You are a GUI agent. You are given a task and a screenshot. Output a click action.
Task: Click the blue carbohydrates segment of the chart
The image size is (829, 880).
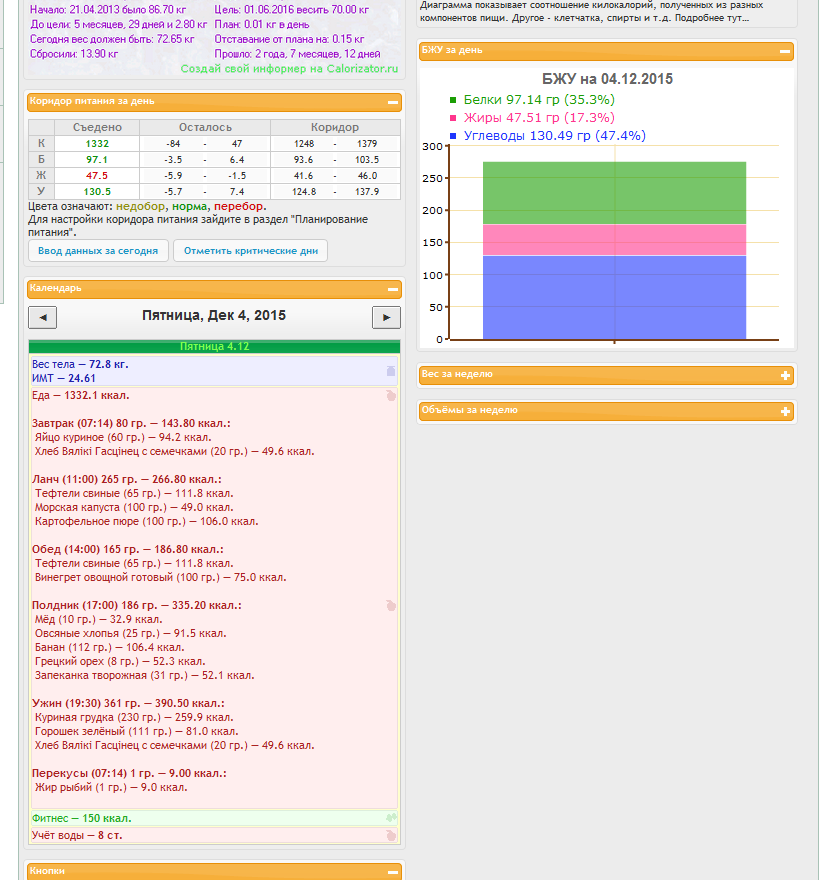coord(614,297)
